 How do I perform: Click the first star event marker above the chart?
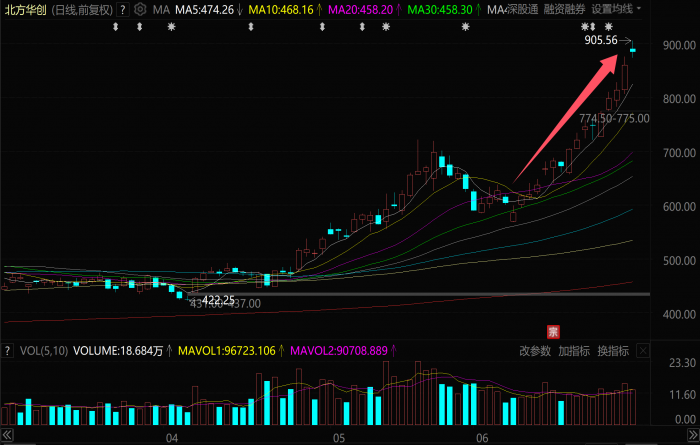(x=171, y=27)
